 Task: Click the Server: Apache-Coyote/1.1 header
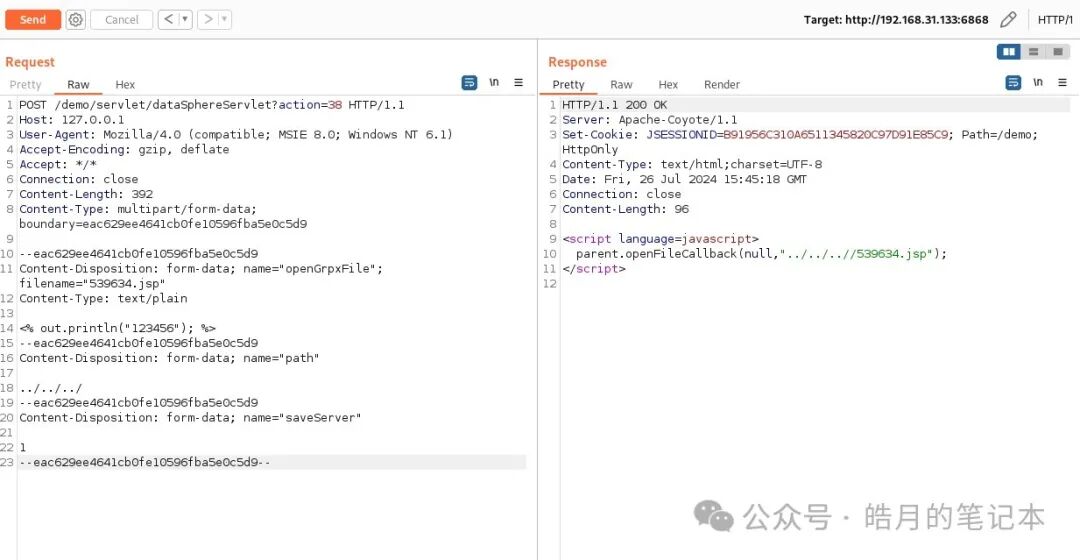pyautogui.click(x=650, y=120)
